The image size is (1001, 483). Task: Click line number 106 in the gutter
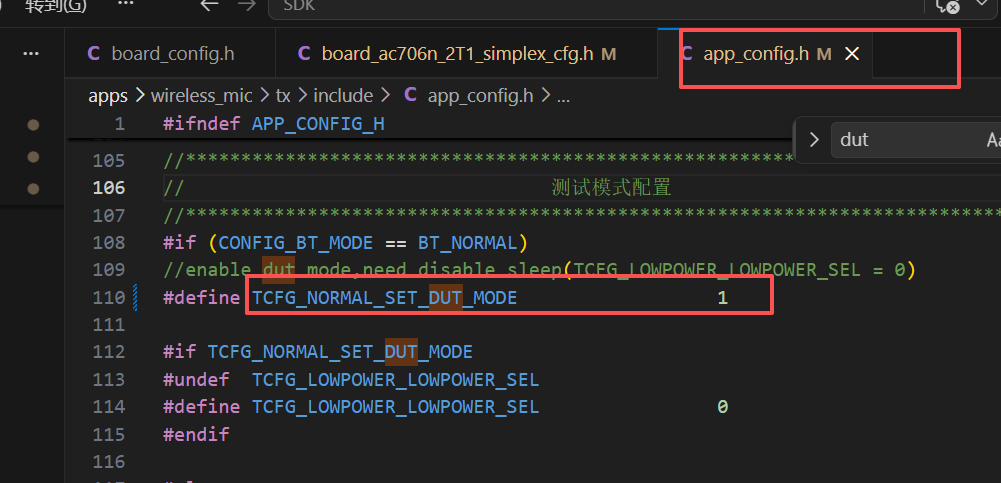pyautogui.click(x=109, y=188)
